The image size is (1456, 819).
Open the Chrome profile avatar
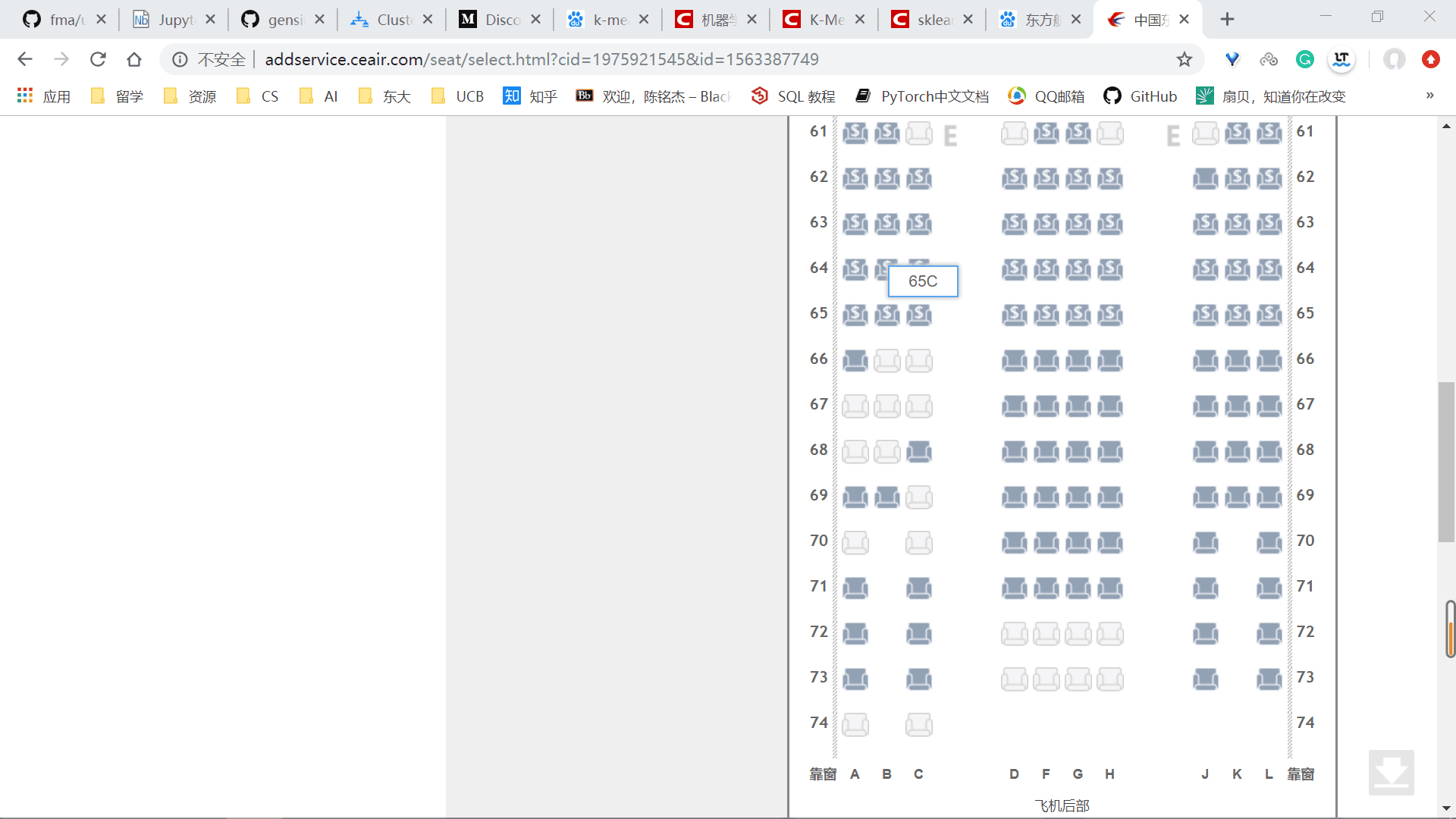point(1395,59)
